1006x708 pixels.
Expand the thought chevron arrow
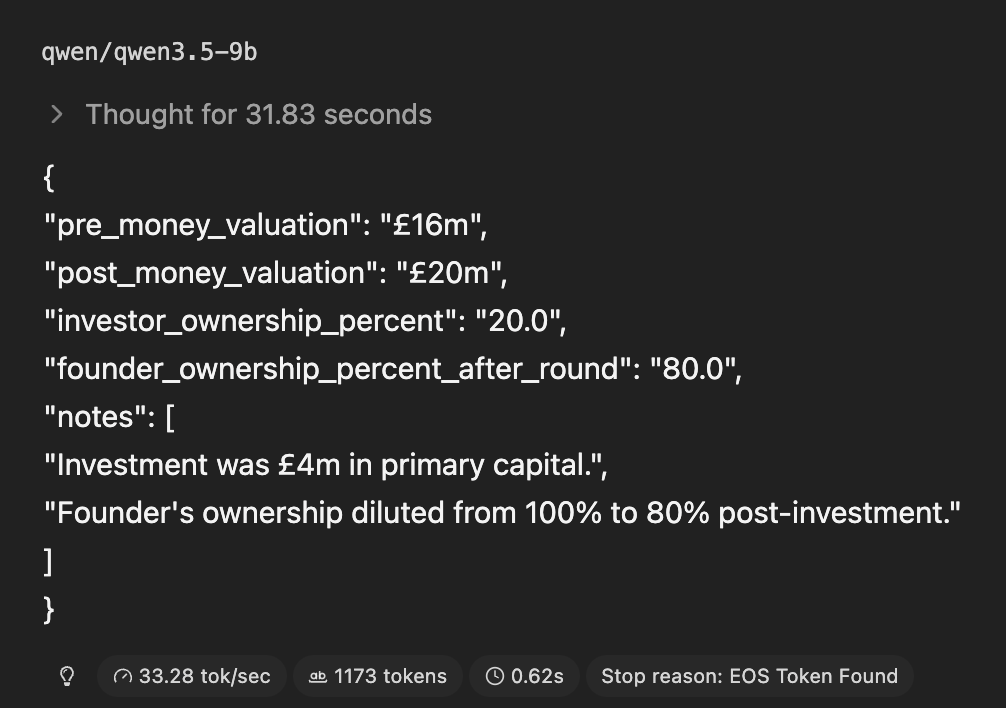pos(57,114)
